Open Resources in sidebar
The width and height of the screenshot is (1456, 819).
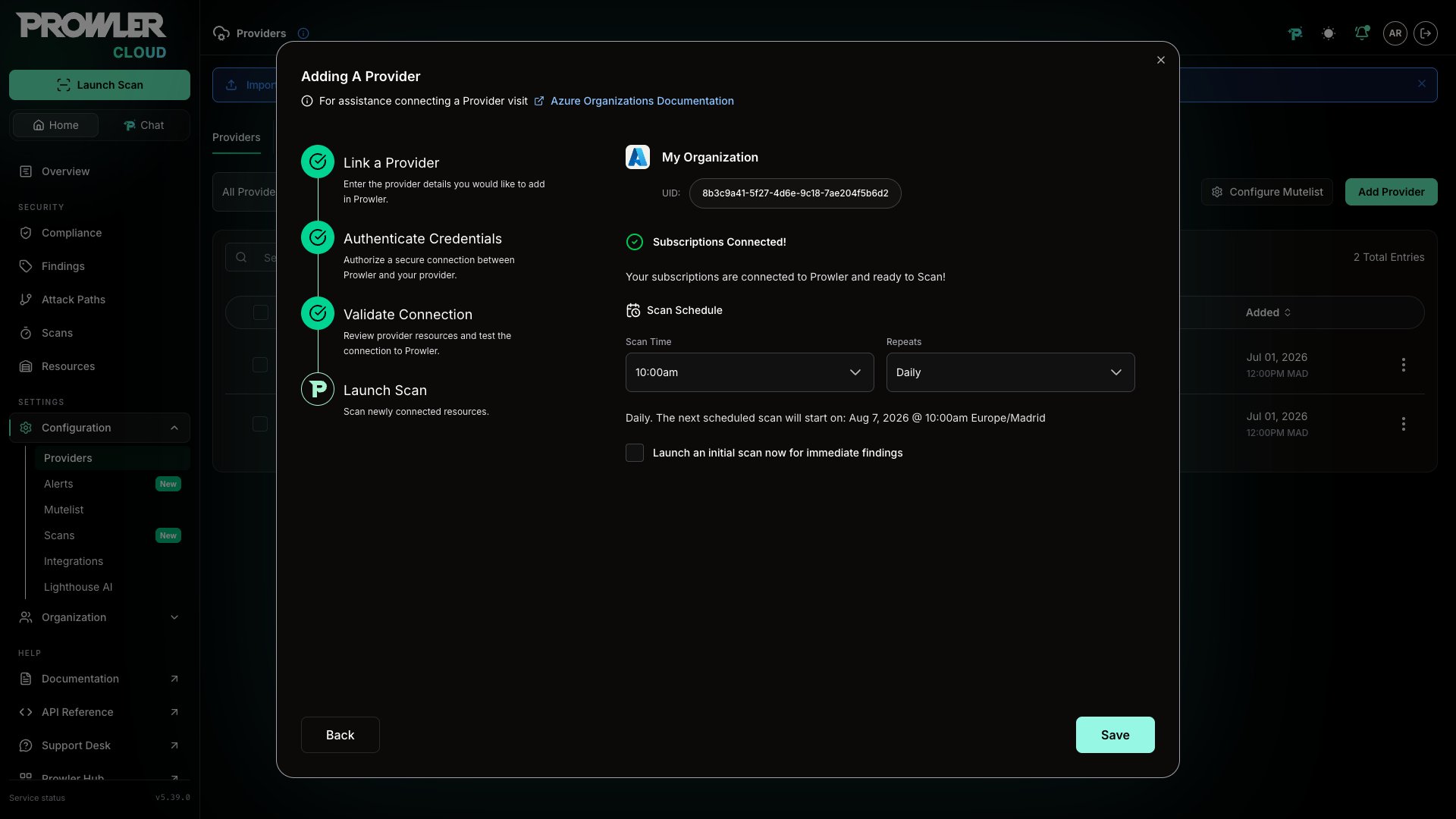coord(99,366)
